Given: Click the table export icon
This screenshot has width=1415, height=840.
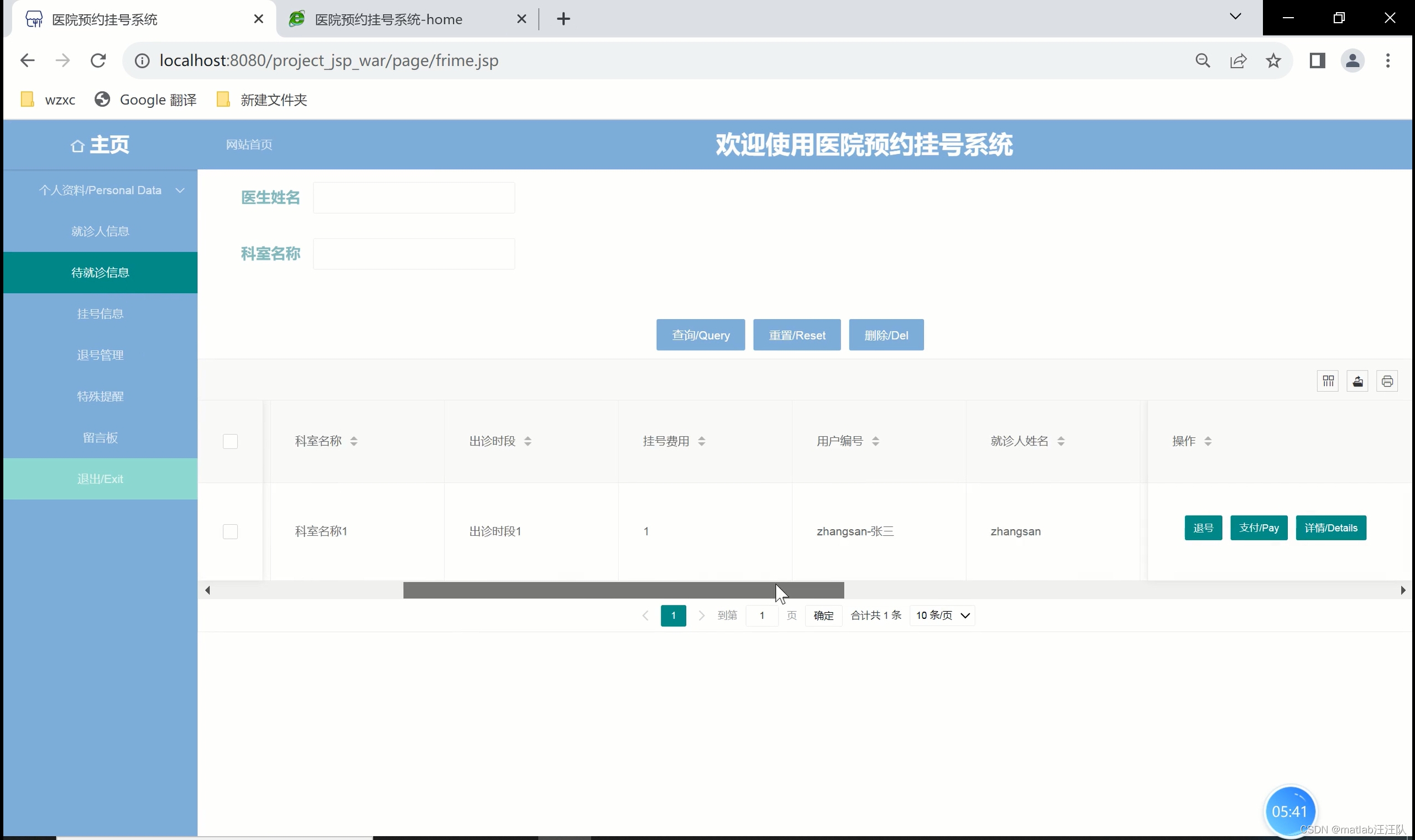Looking at the screenshot, I should pyautogui.click(x=1357, y=381).
